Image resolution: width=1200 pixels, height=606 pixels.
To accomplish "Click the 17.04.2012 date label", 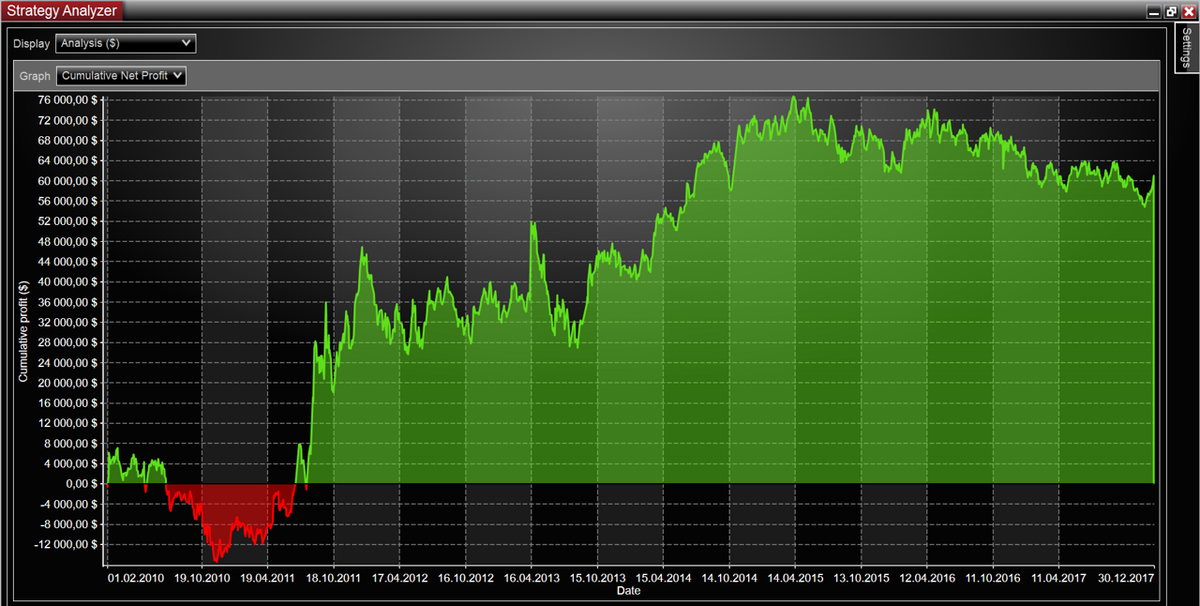I will 400,578.
